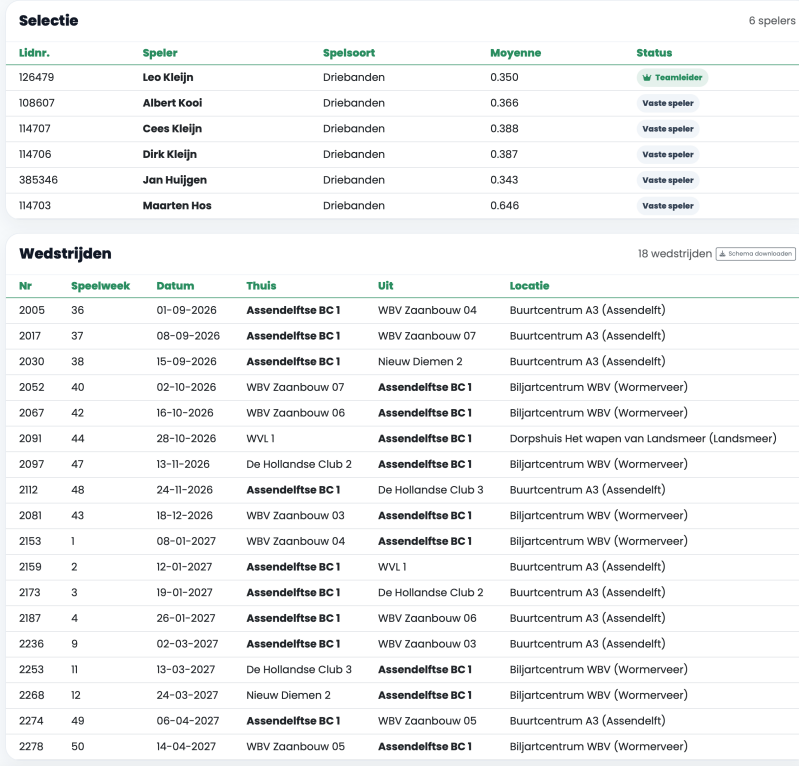Click the Moyenne column header
This screenshot has height=766, width=799.
(x=515, y=53)
